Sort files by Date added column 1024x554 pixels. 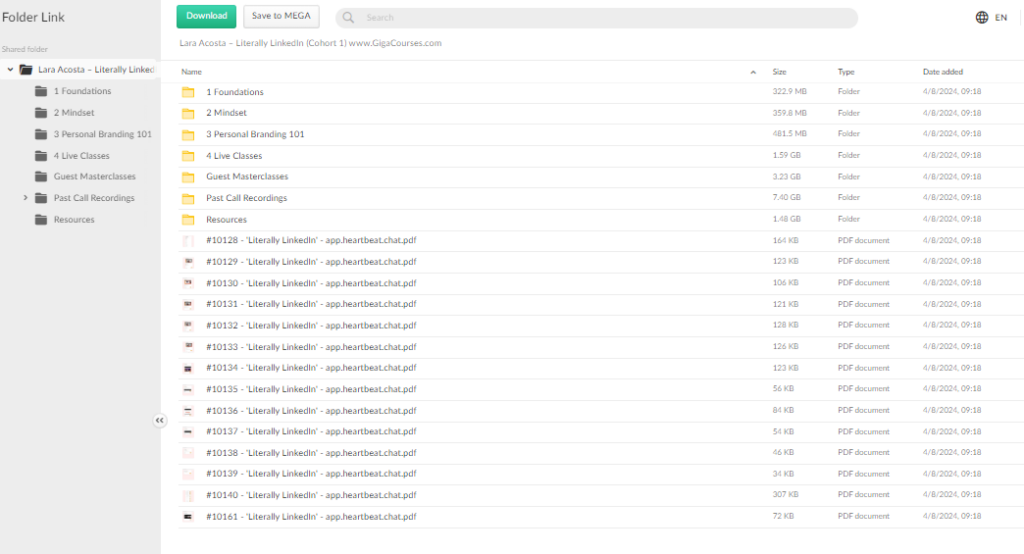point(942,72)
